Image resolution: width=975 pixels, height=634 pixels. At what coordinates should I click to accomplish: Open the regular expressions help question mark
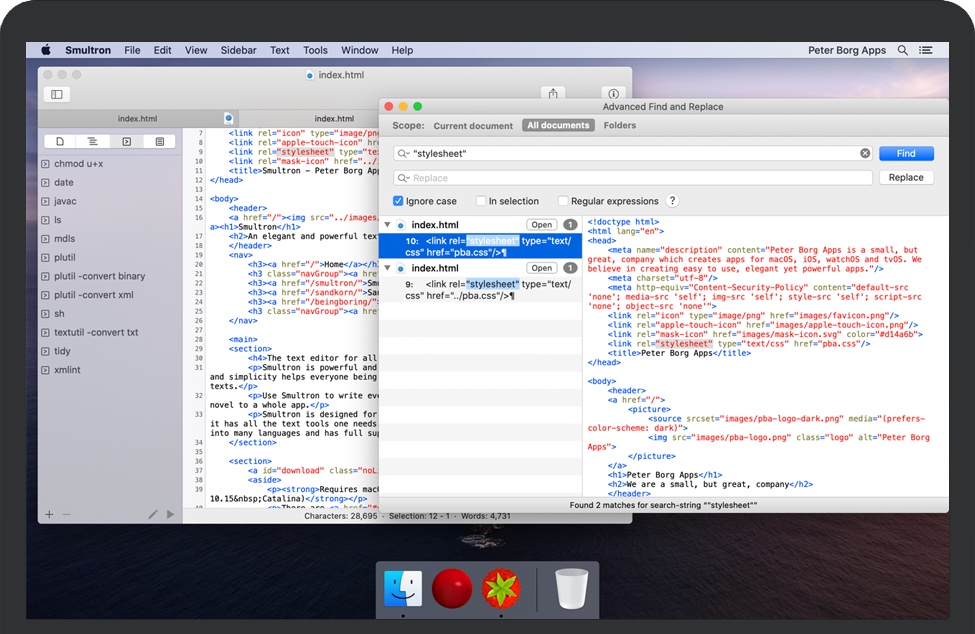click(672, 201)
